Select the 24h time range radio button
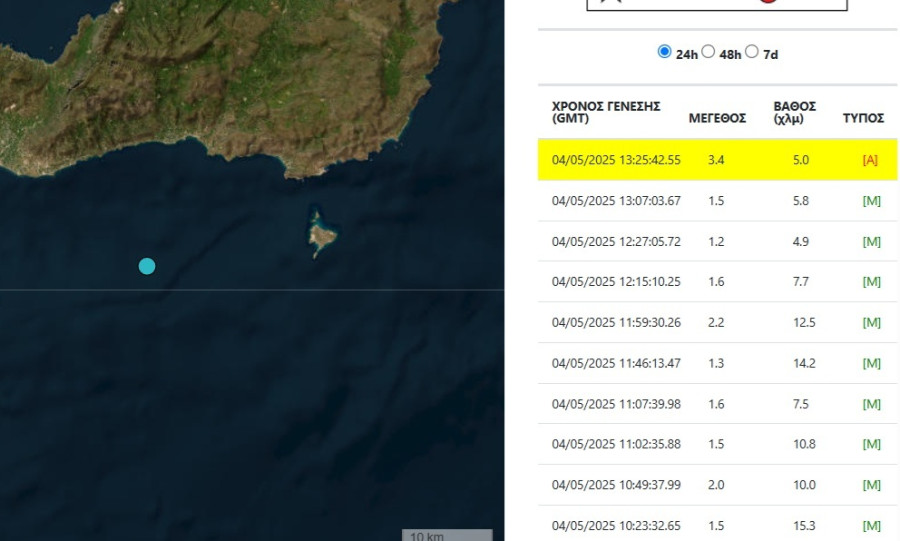This screenshot has height=541, width=900. coord(664,52)
